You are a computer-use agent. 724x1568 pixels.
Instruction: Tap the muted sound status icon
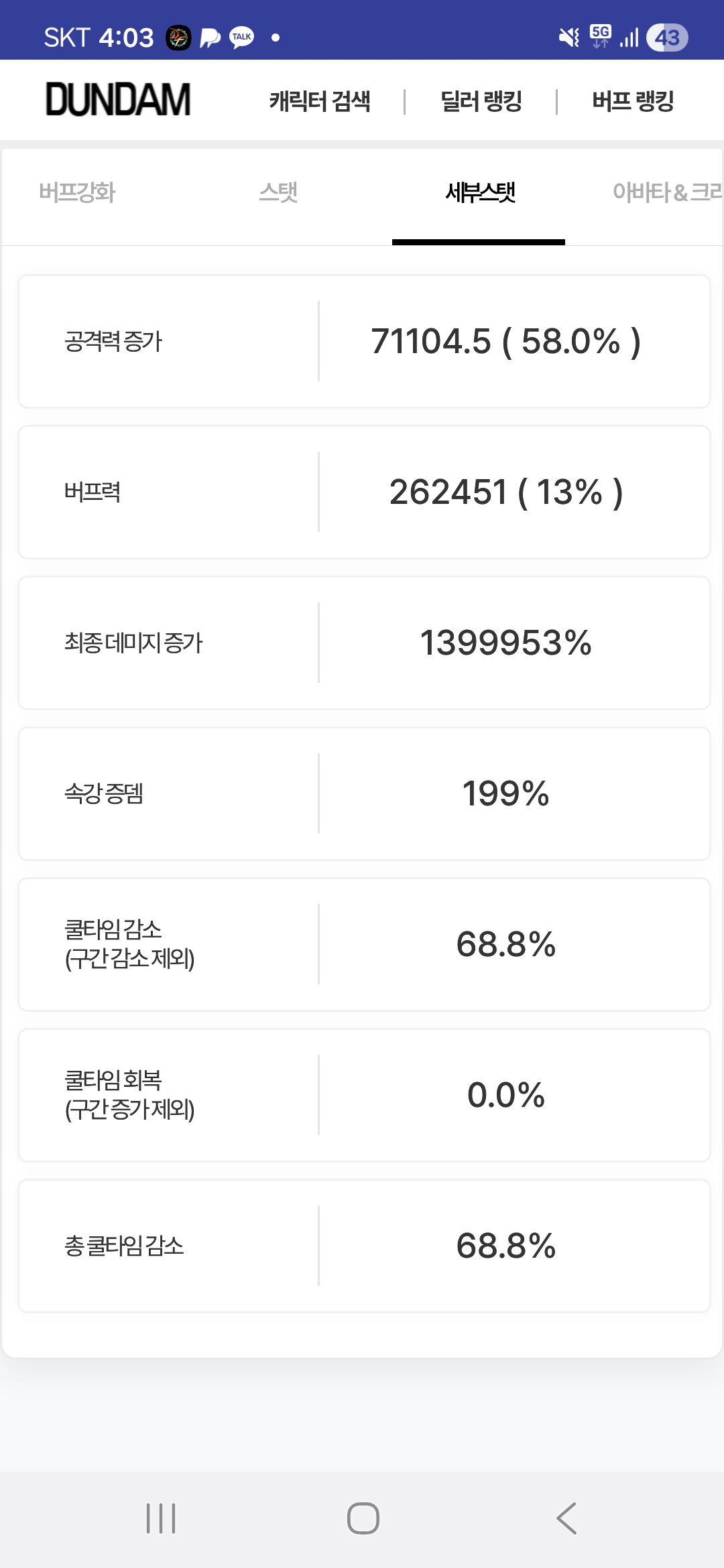tap(569, 38)
